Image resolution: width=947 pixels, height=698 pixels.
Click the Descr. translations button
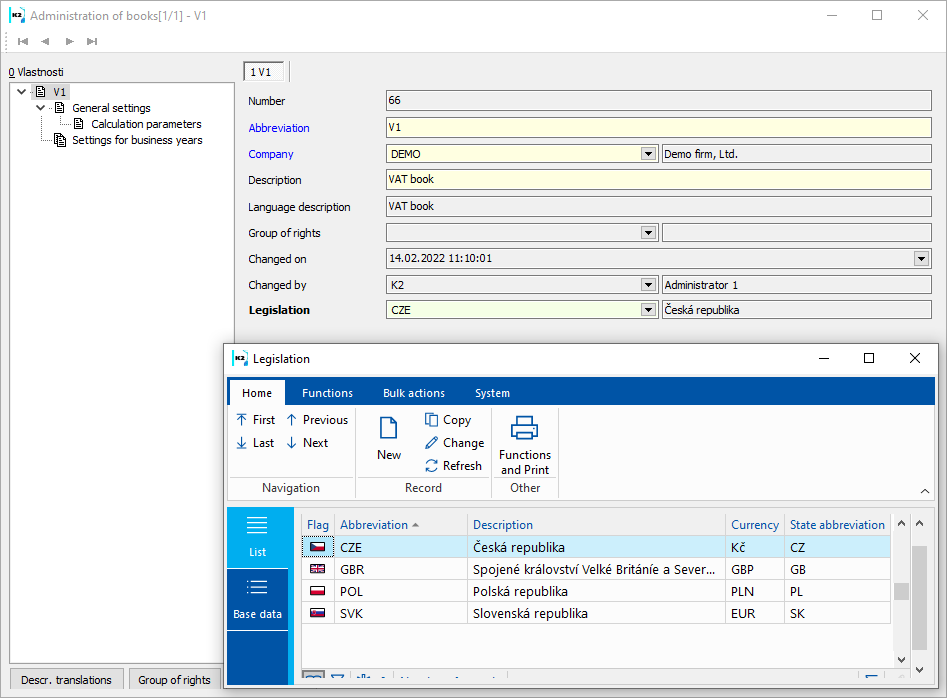click(x=67, y=680)
